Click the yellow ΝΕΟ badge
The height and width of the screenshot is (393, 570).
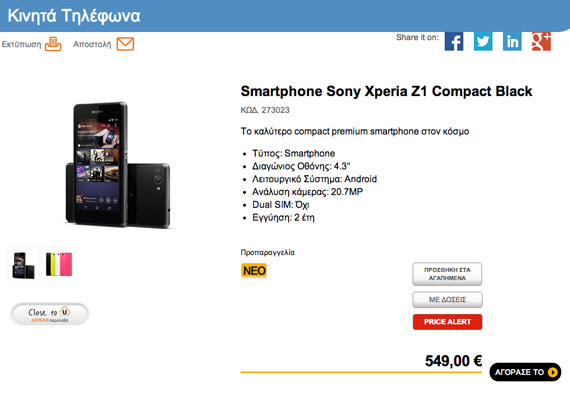point(254,270)
